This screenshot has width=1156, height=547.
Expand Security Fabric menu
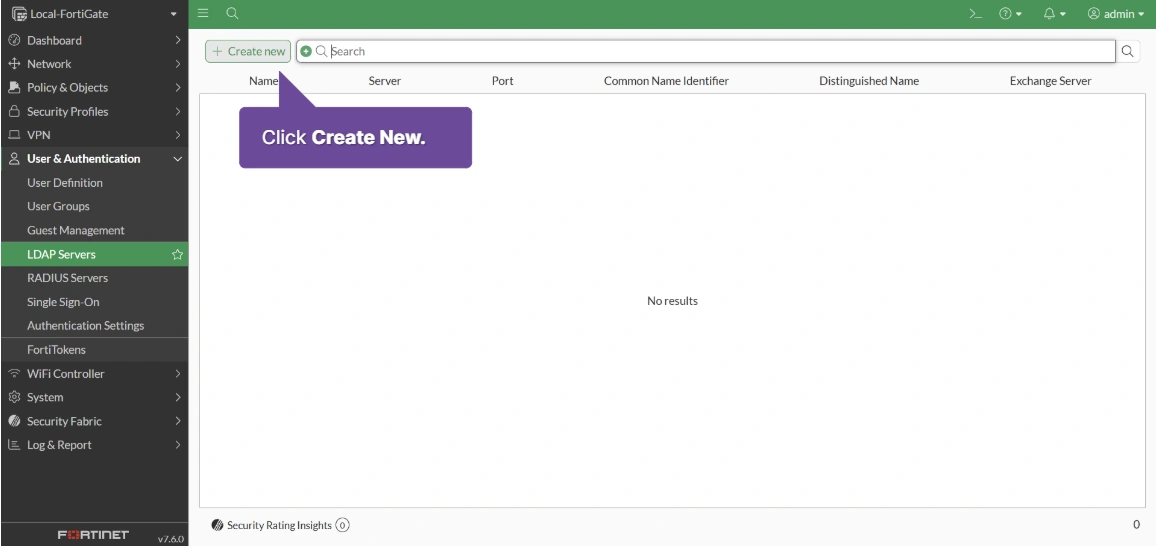click(94, 421)
